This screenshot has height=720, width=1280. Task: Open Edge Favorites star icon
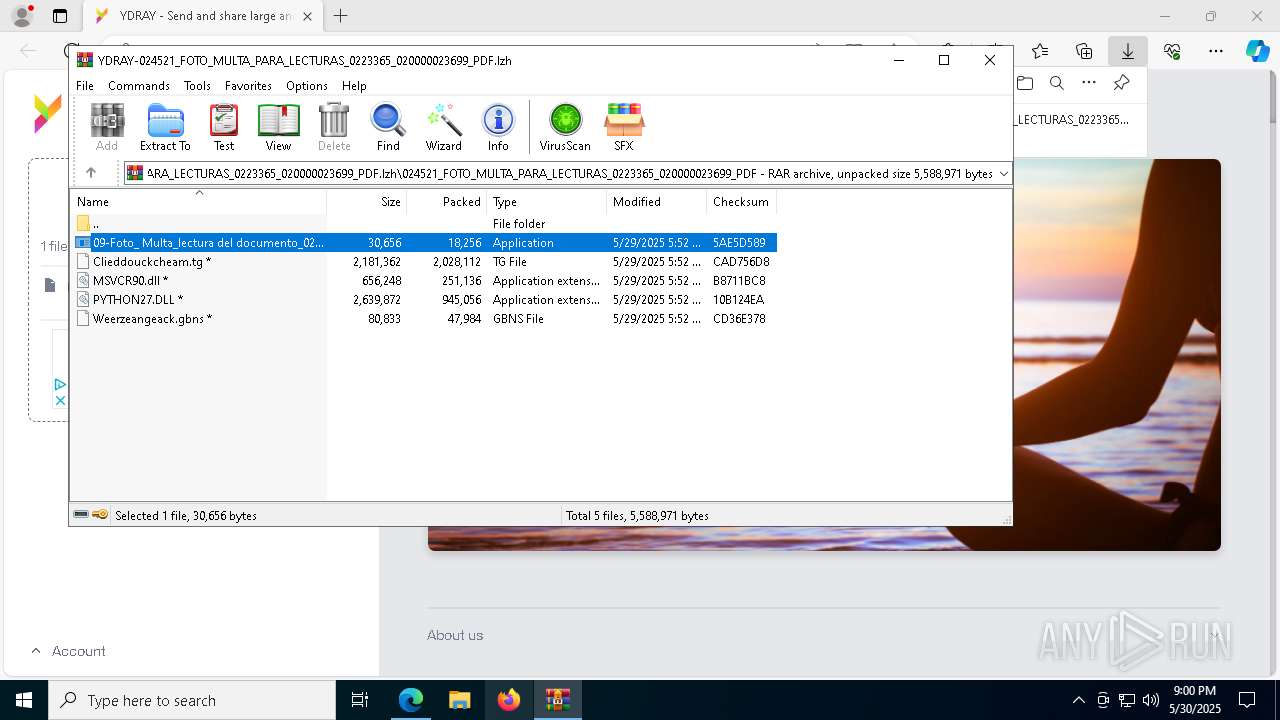pyautogui.click(x=1040, y=51)
